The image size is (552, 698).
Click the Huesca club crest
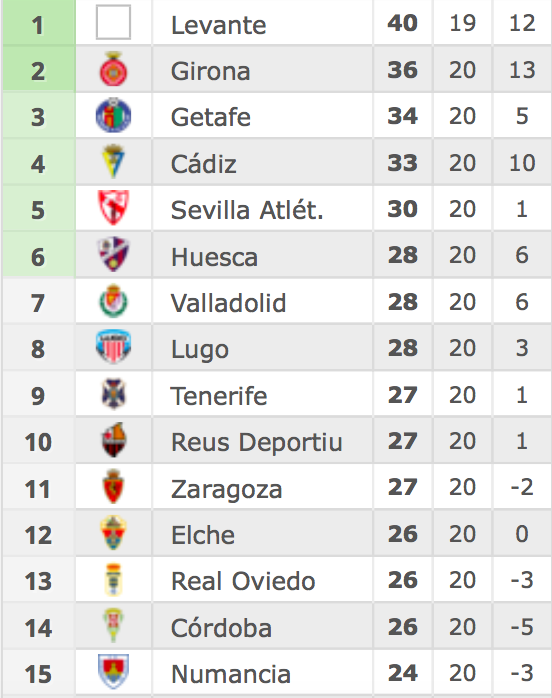coord(114,254)
